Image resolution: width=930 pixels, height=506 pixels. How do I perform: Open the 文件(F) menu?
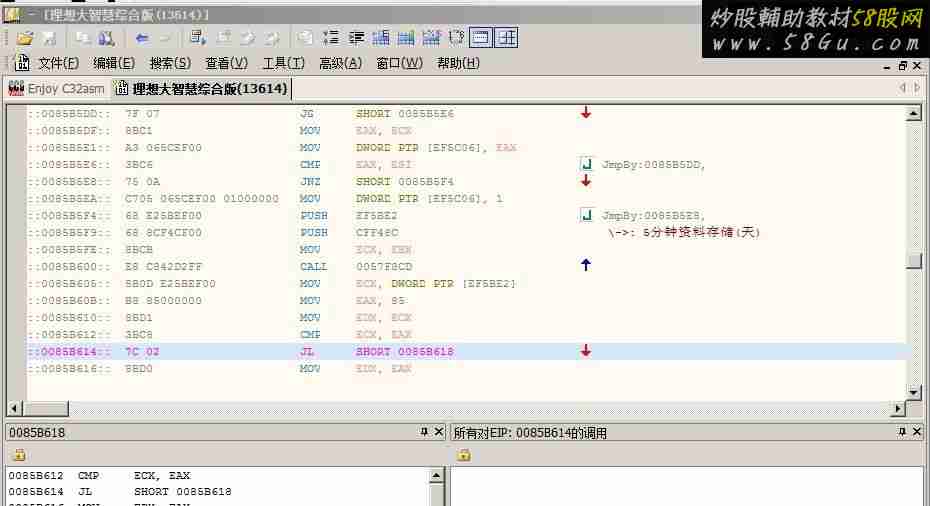pos(58,63)
